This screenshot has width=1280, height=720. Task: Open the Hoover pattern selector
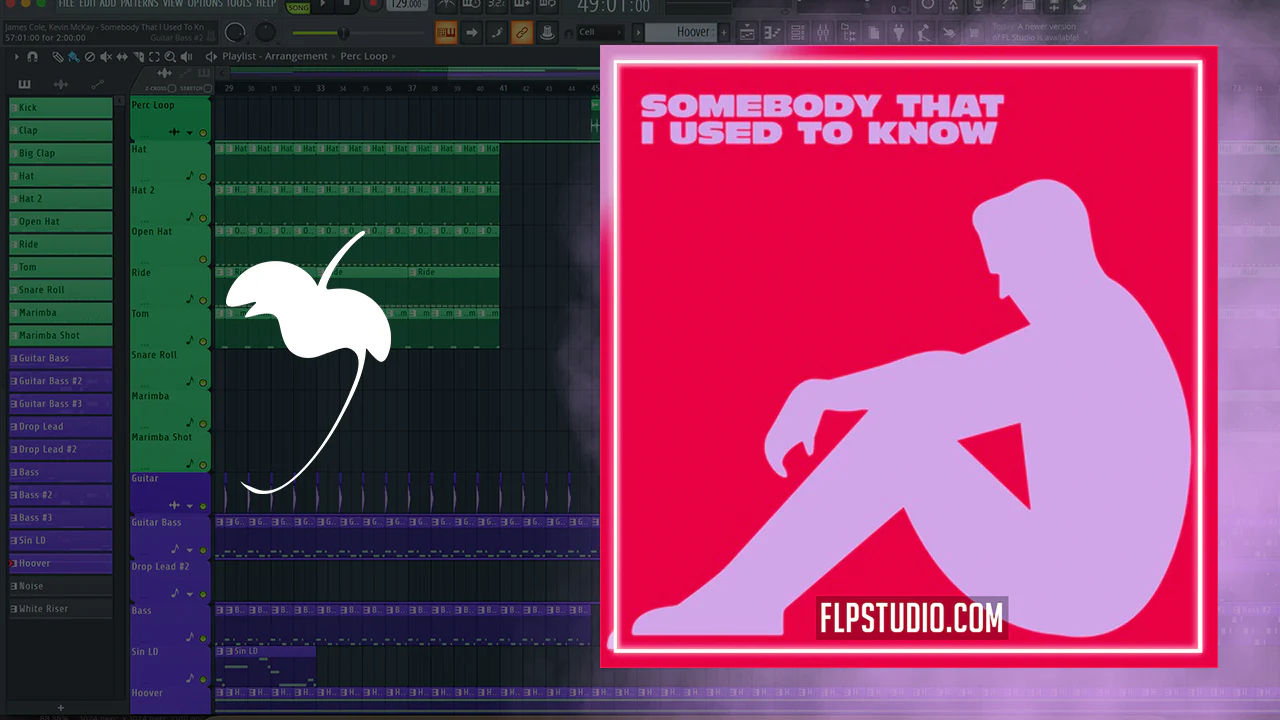[x=681, y=33]
